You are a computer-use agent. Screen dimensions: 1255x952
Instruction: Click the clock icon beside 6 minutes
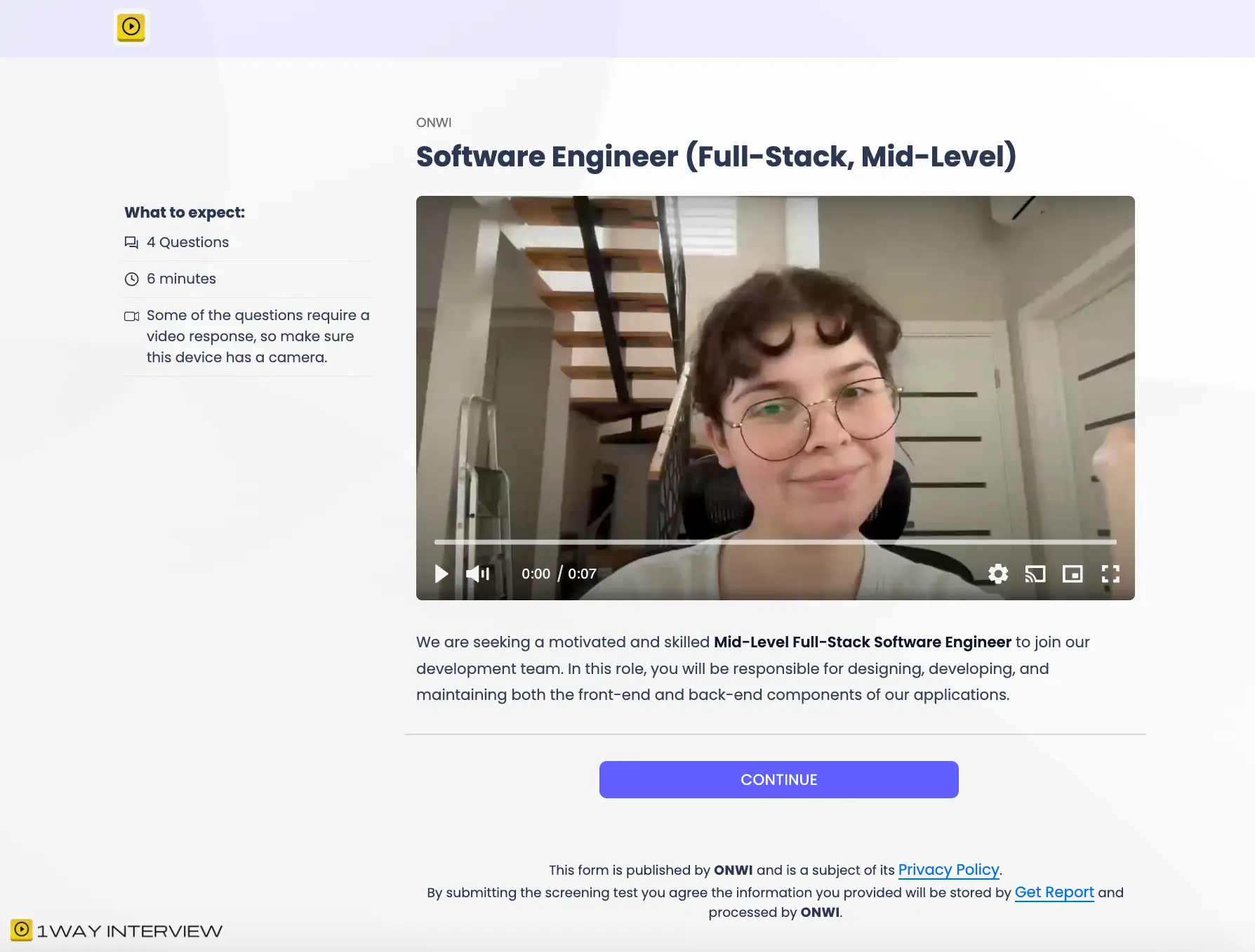[x=131, y=279]
